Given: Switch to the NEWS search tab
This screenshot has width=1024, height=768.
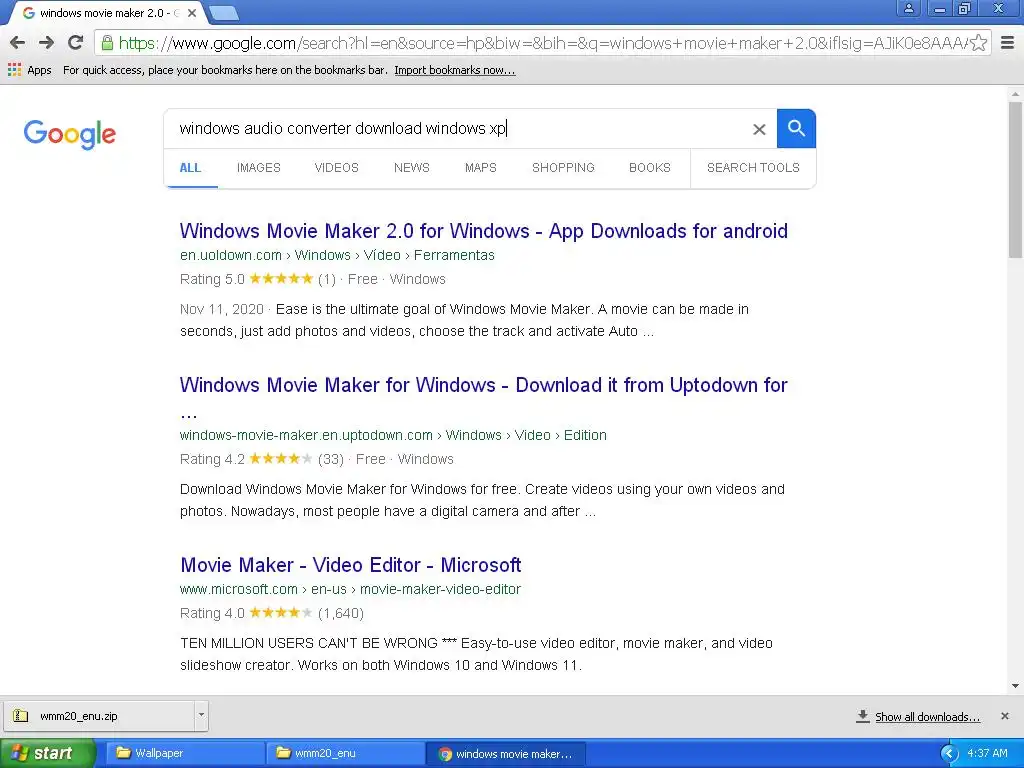Looking at the screenshot, I should [x=411, y=168].
